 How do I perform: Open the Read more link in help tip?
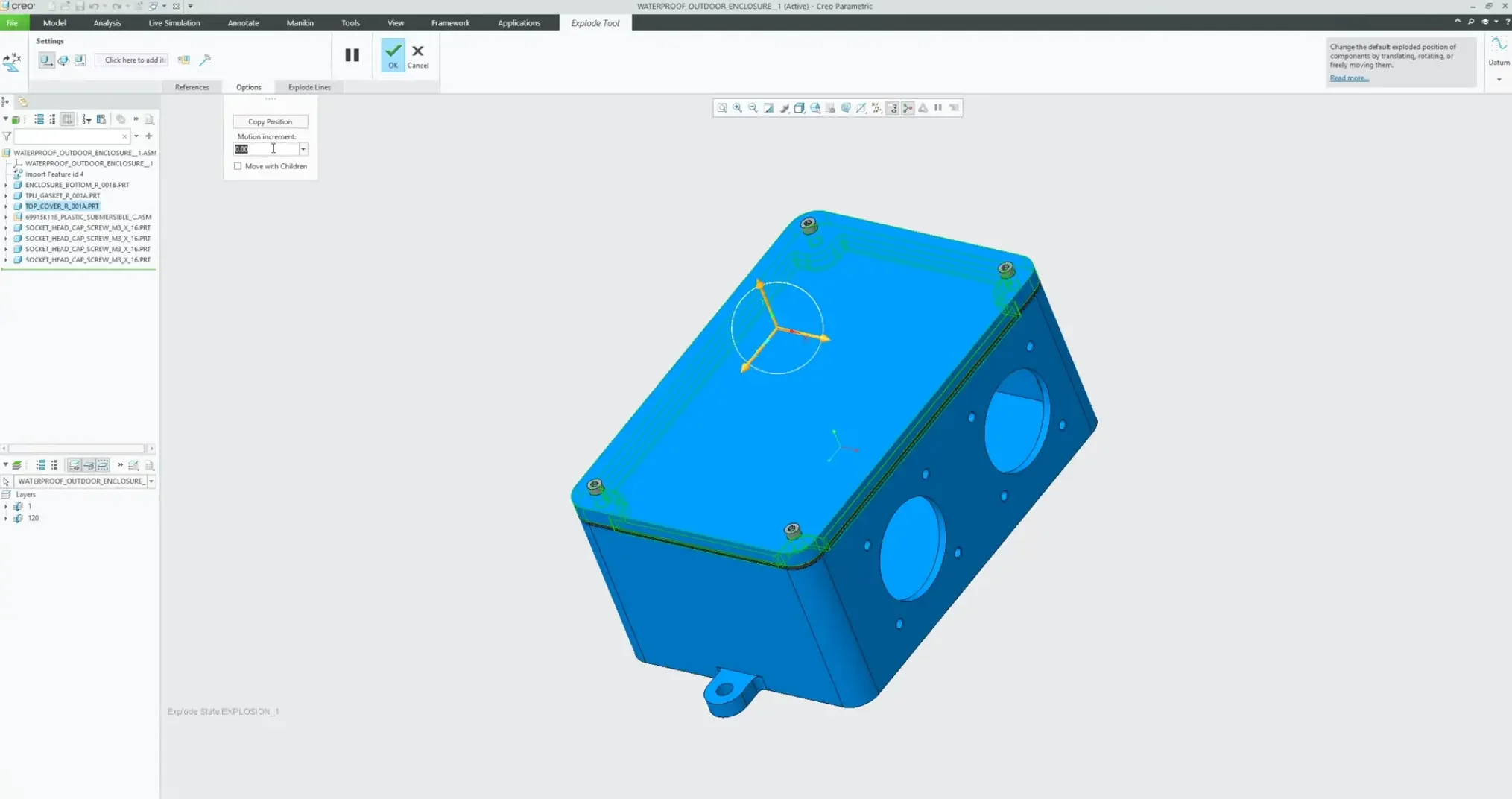tap(1349, 78)
